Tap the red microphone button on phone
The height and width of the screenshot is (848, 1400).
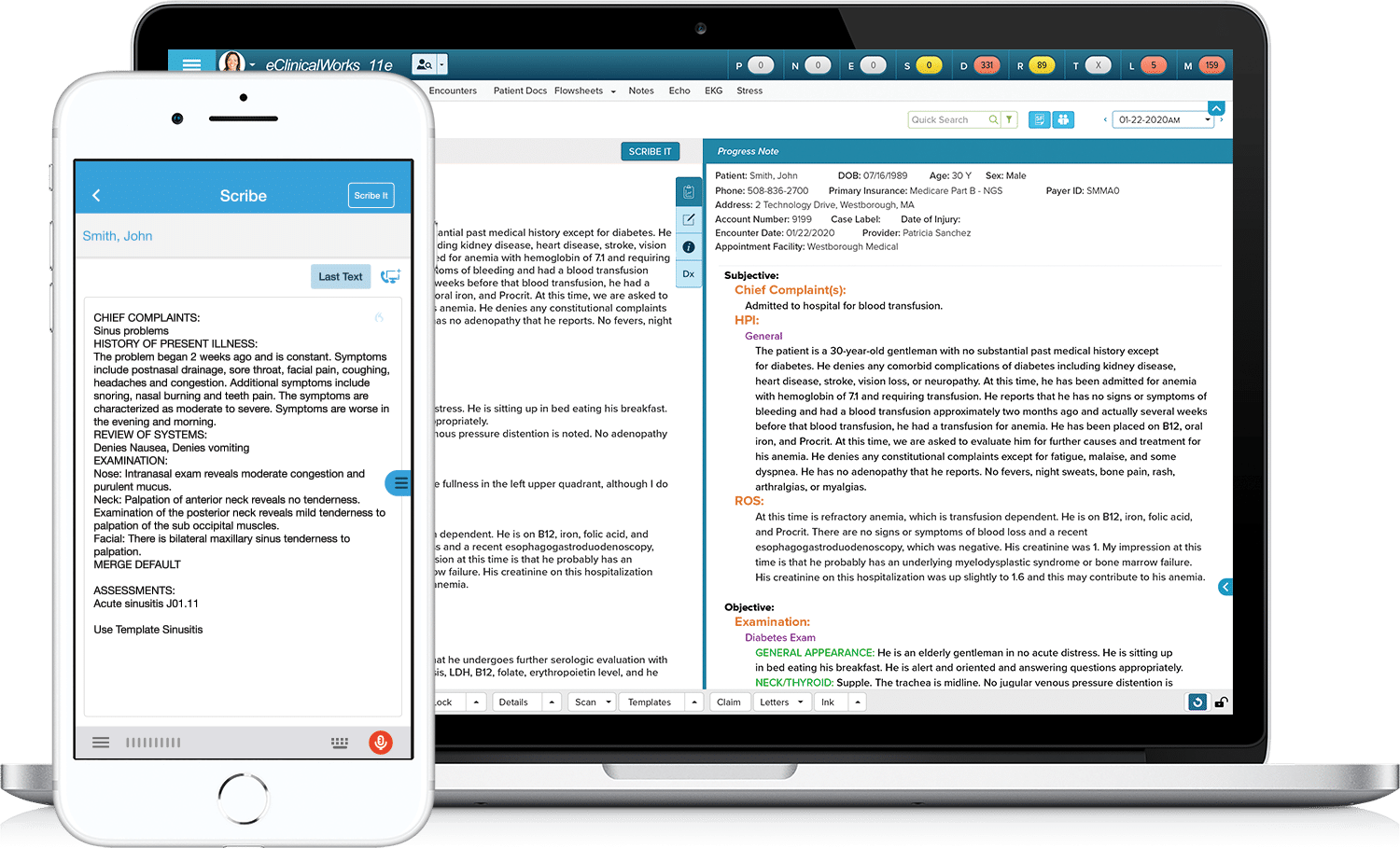click(x=380, y=743)
